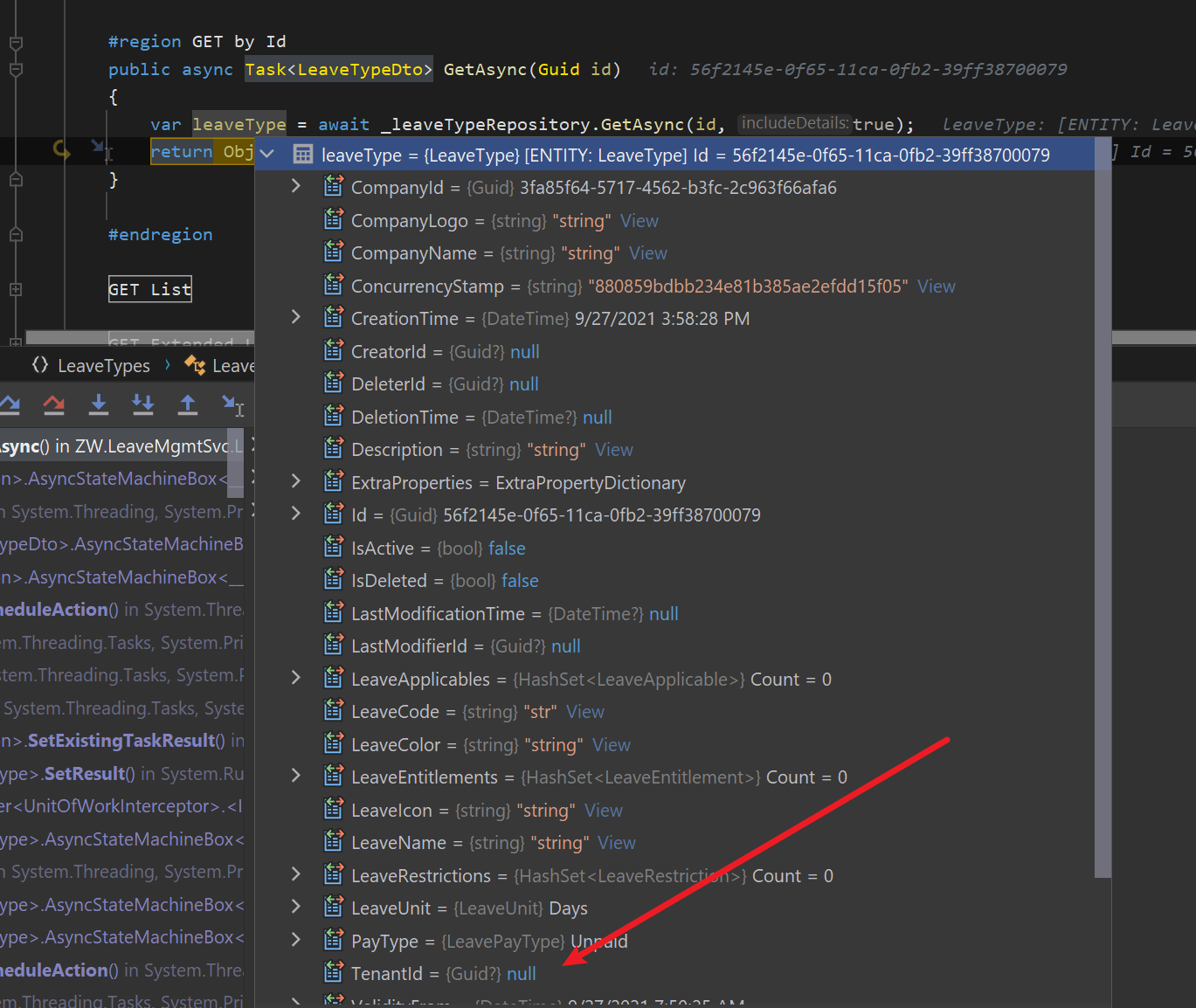Viewport: 1196px width, 1008px height.
Task: Click View link next to LeaveColor
Action: pos(611,745)
